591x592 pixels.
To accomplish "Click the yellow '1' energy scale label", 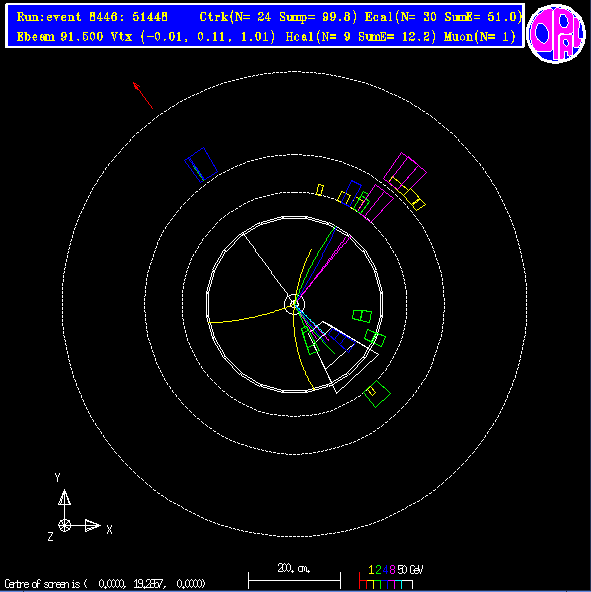I will point(371,569).
